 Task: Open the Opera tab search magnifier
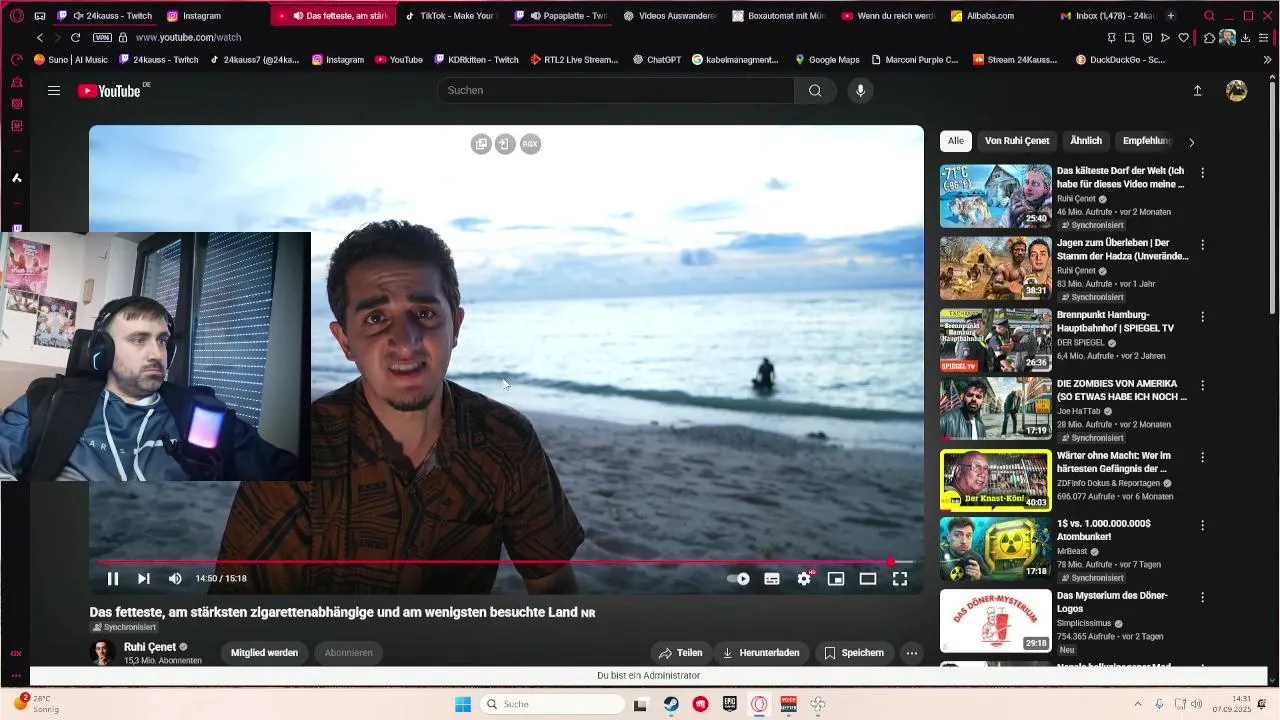pos(1209,16)
